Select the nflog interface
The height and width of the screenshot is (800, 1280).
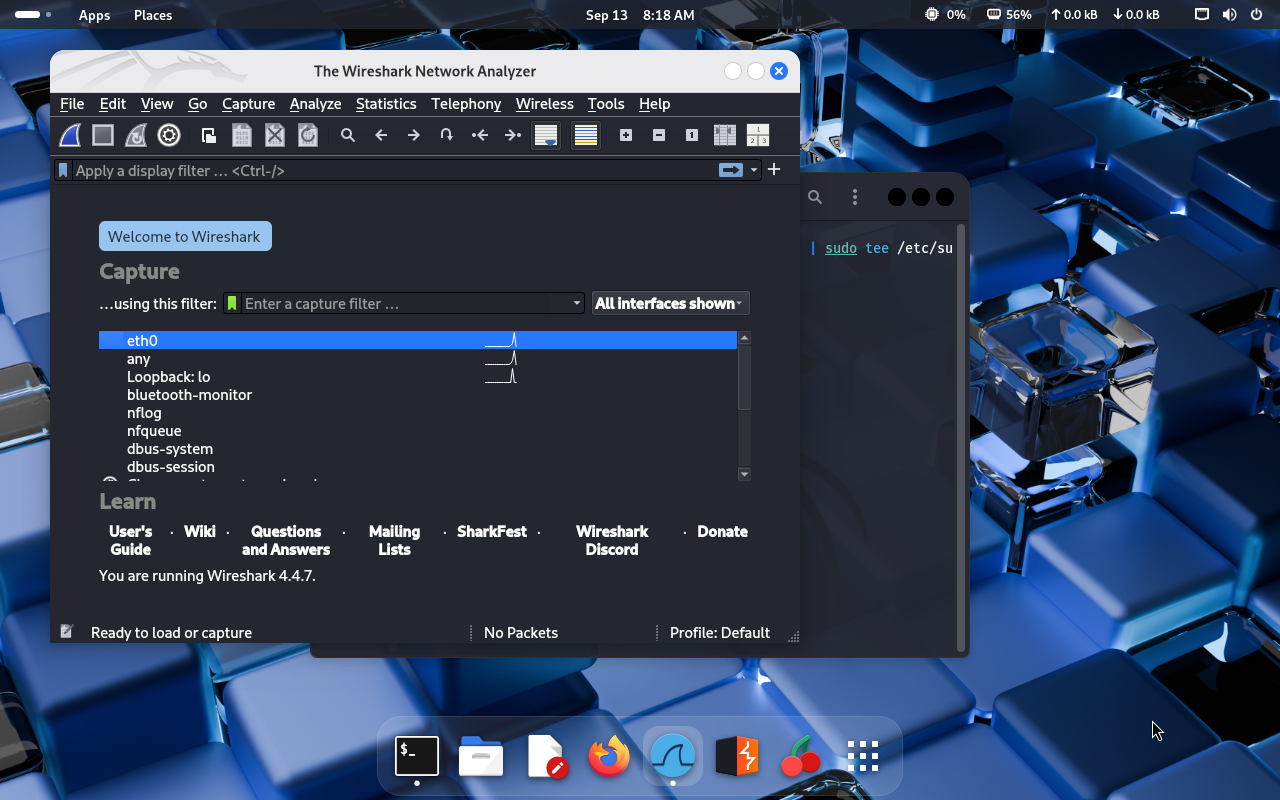point(418,413)
